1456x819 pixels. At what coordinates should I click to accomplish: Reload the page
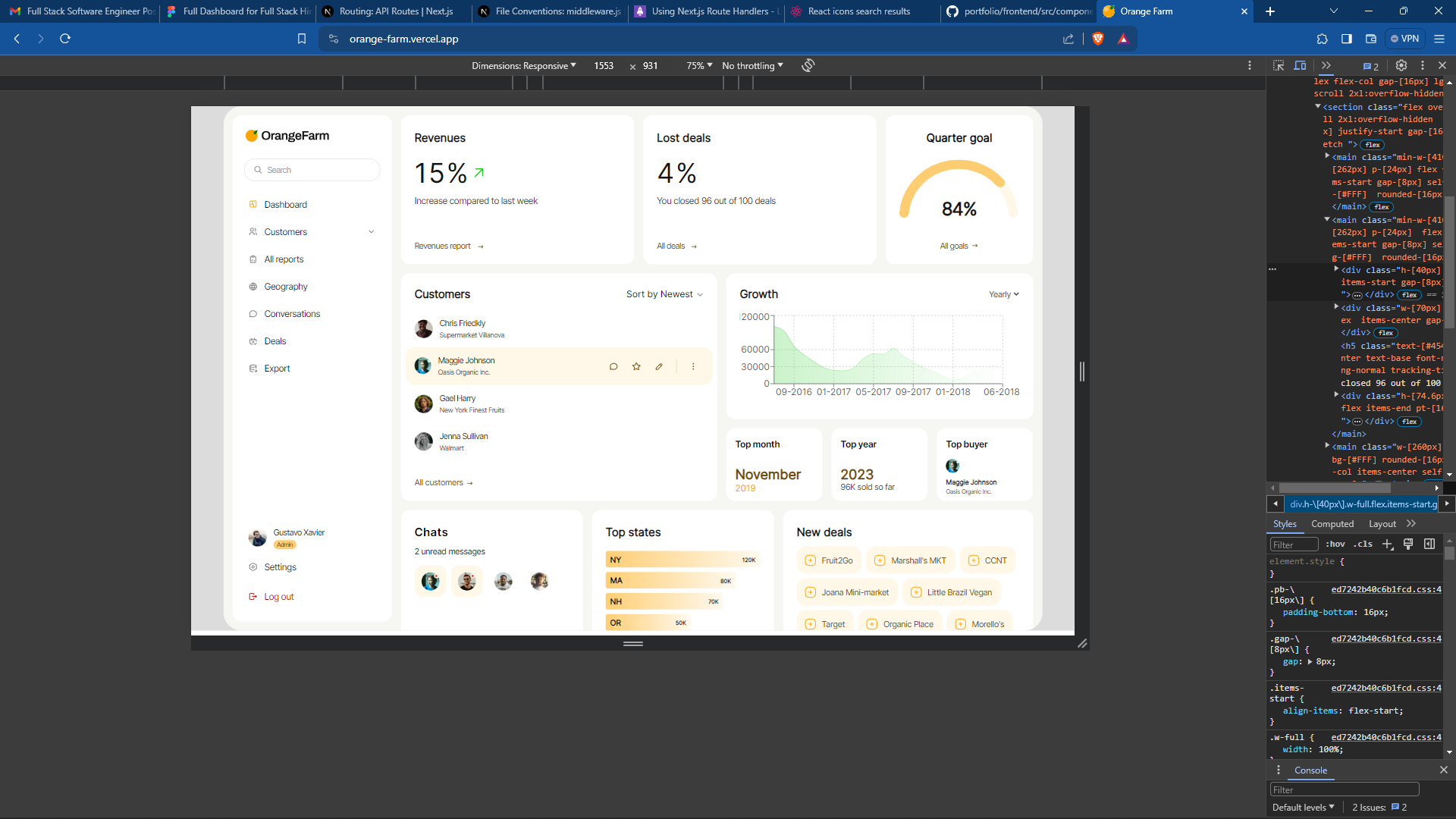[x=65, y=39]
